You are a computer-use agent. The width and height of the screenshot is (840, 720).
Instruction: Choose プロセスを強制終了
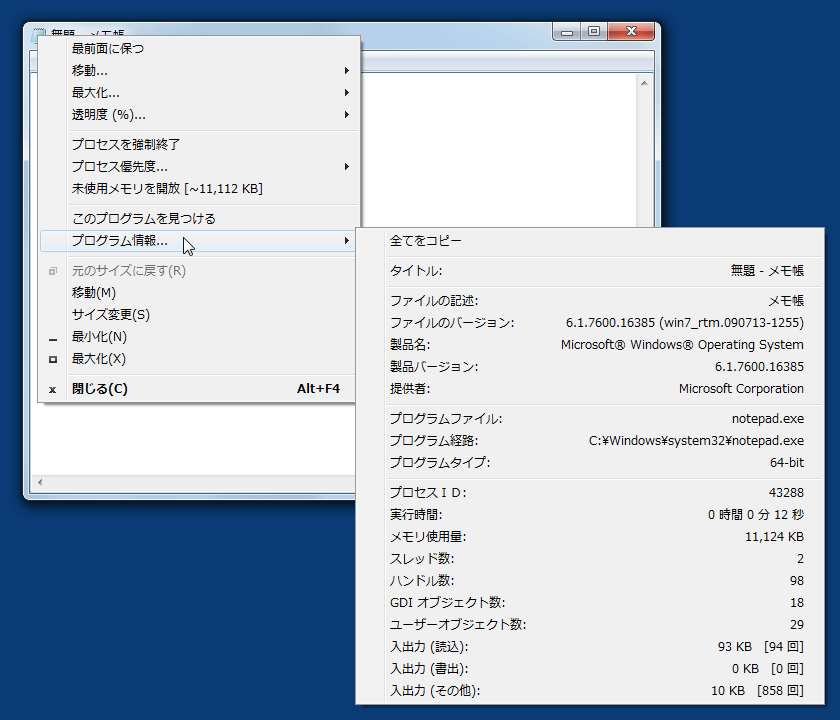199,145
